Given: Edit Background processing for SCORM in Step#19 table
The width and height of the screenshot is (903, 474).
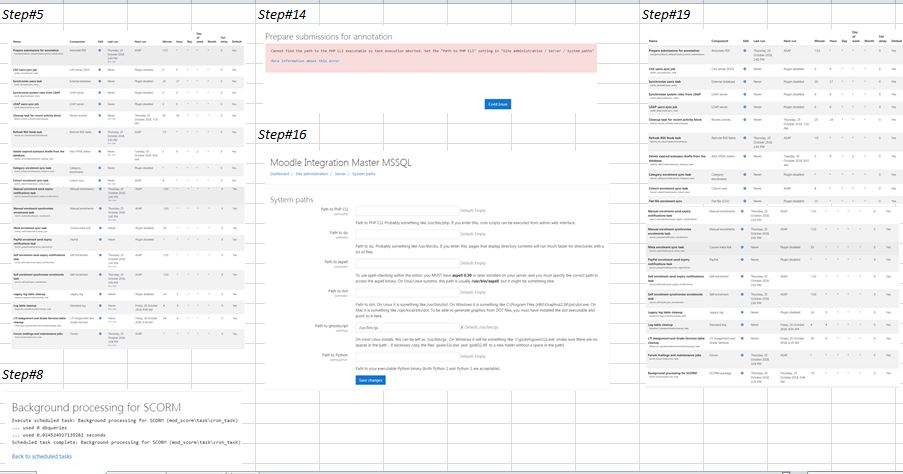Looking at the screenshot, I should click(x=744, y=373).
